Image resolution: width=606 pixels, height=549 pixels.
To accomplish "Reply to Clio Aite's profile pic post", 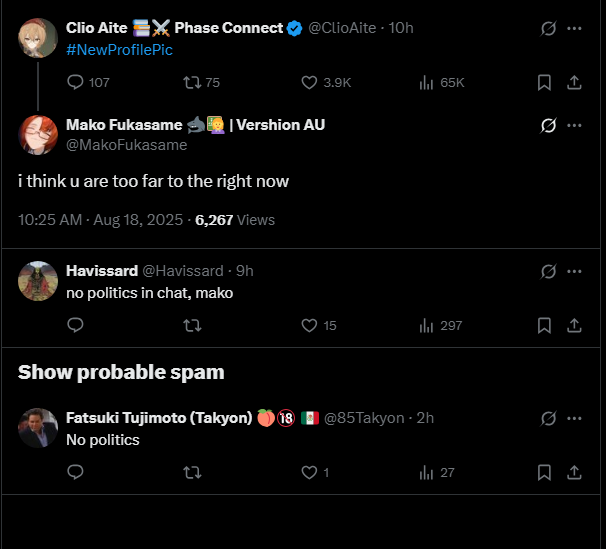I will (76, 82).
